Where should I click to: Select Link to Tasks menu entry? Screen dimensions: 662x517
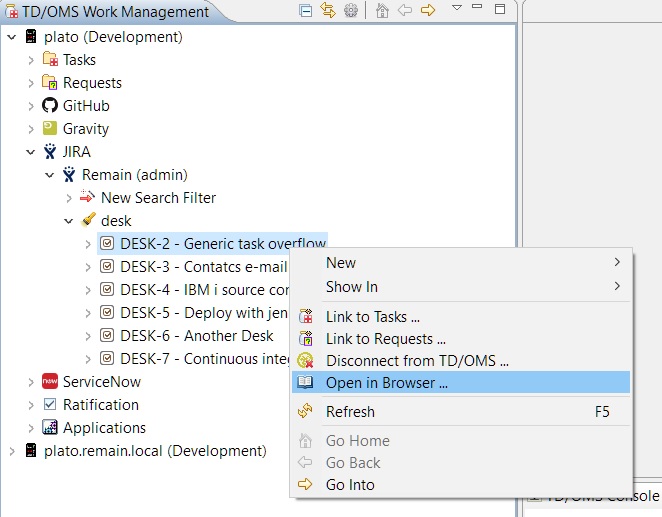point(372,317)
